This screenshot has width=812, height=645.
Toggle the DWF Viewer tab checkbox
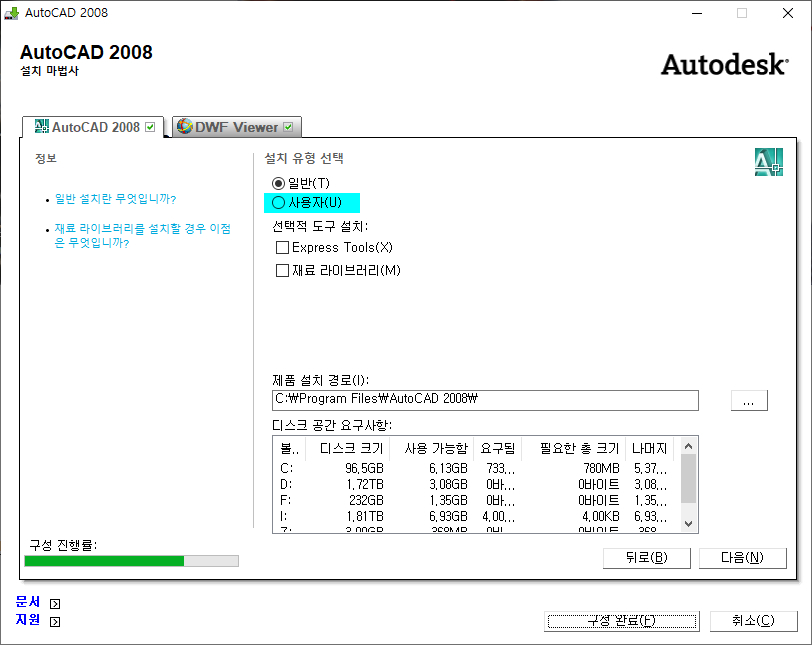coord(288,127)
